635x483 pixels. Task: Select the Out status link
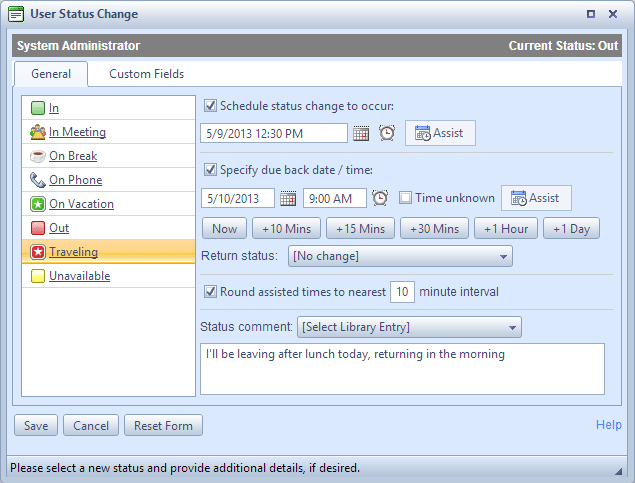click(59, 228)
